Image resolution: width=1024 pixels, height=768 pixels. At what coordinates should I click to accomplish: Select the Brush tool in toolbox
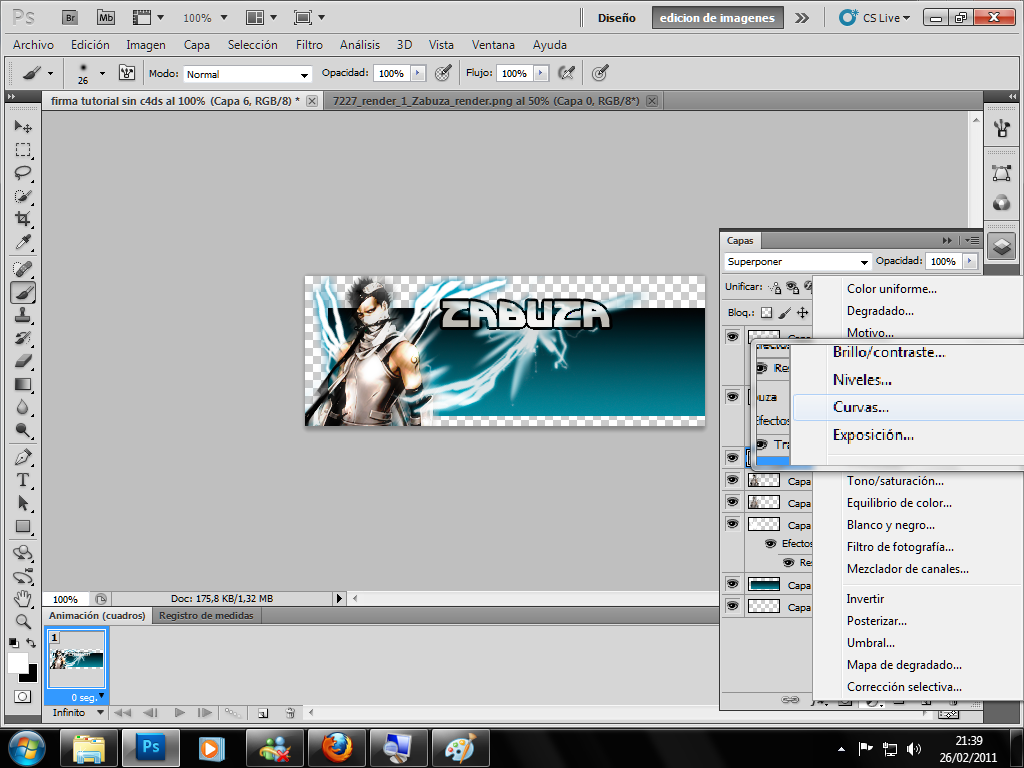(23, 293)
